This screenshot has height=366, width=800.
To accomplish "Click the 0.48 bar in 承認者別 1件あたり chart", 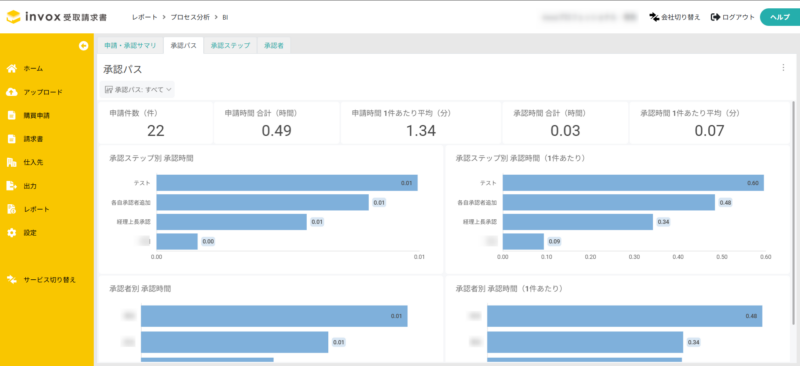I will (624, 316).
